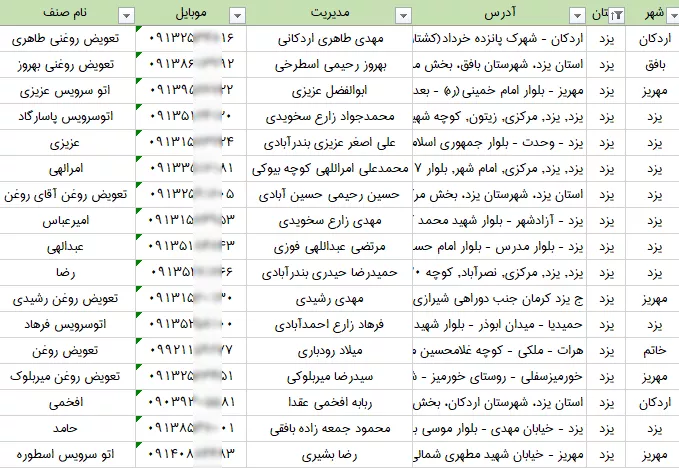Select manager cell علی اصغر عزیزی بندرآبادی
Screen dimensions: 679x468
(330, 143)
